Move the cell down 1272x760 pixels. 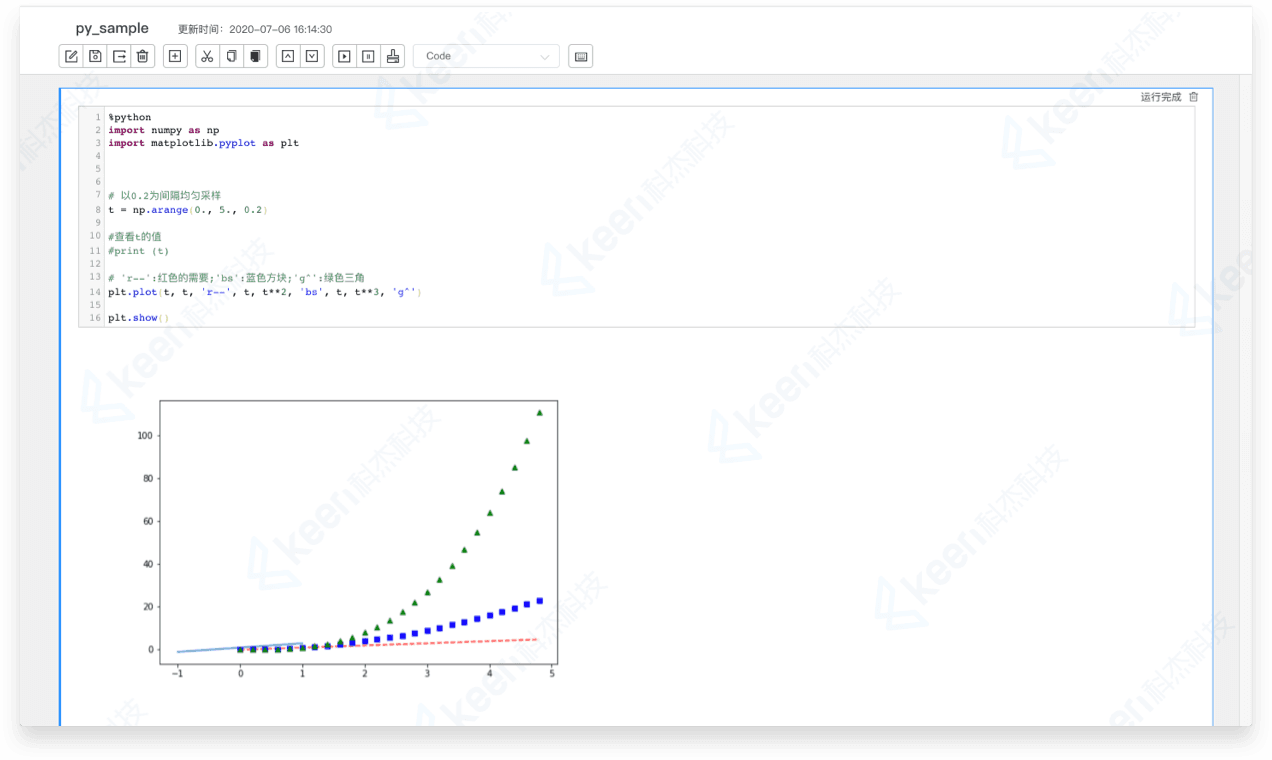[312, 56]
